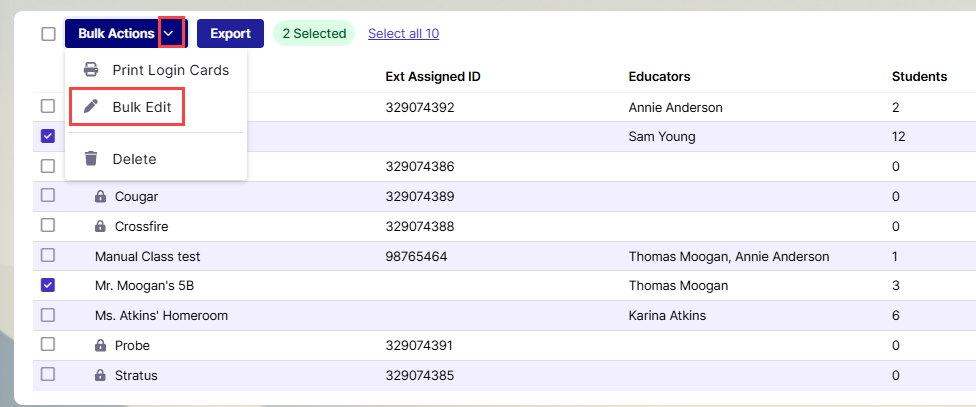Open the Probe class name

(132, 345)
